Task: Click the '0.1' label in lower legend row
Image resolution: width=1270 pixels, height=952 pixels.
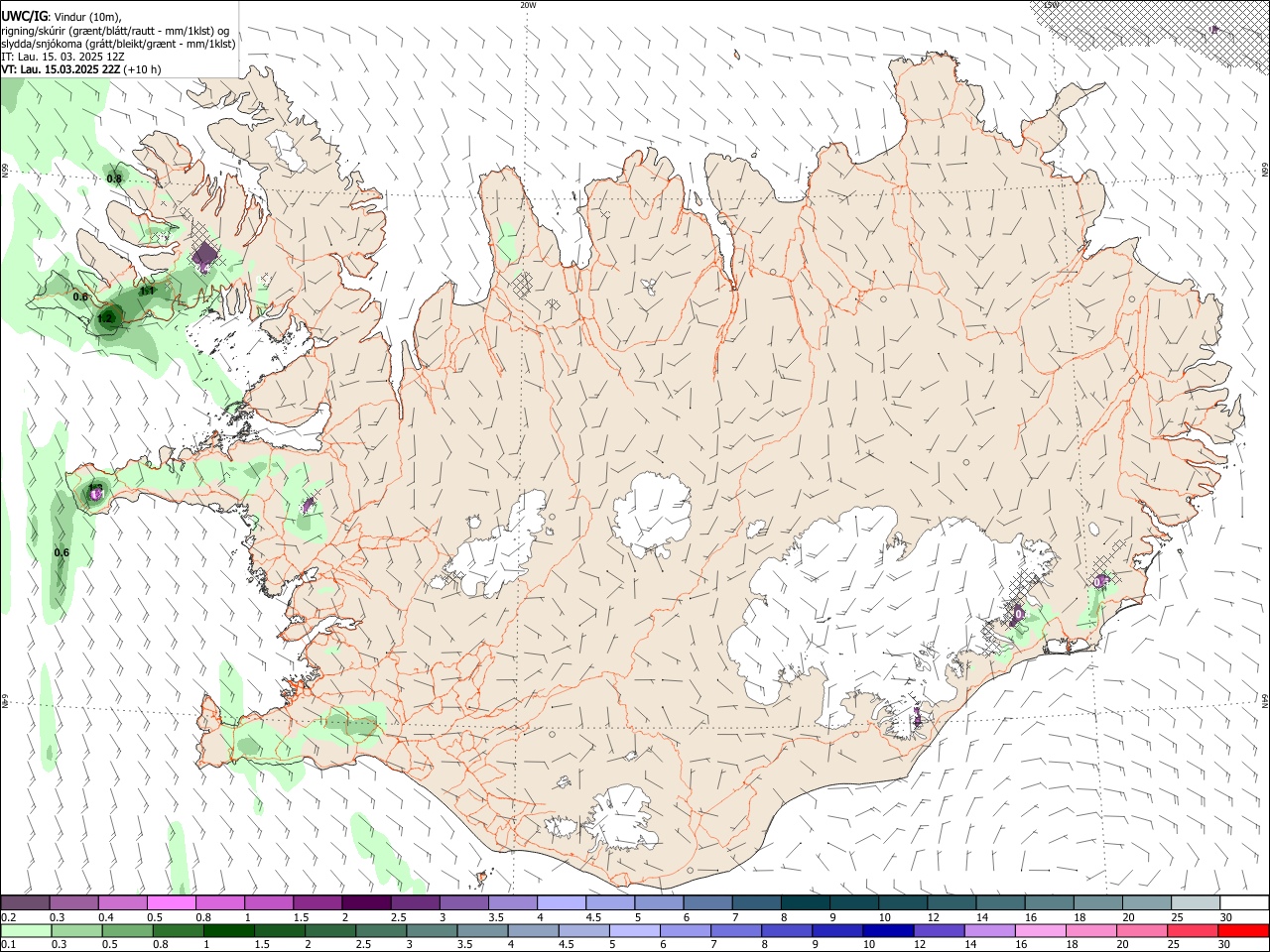Action: (x=8, y=945)
